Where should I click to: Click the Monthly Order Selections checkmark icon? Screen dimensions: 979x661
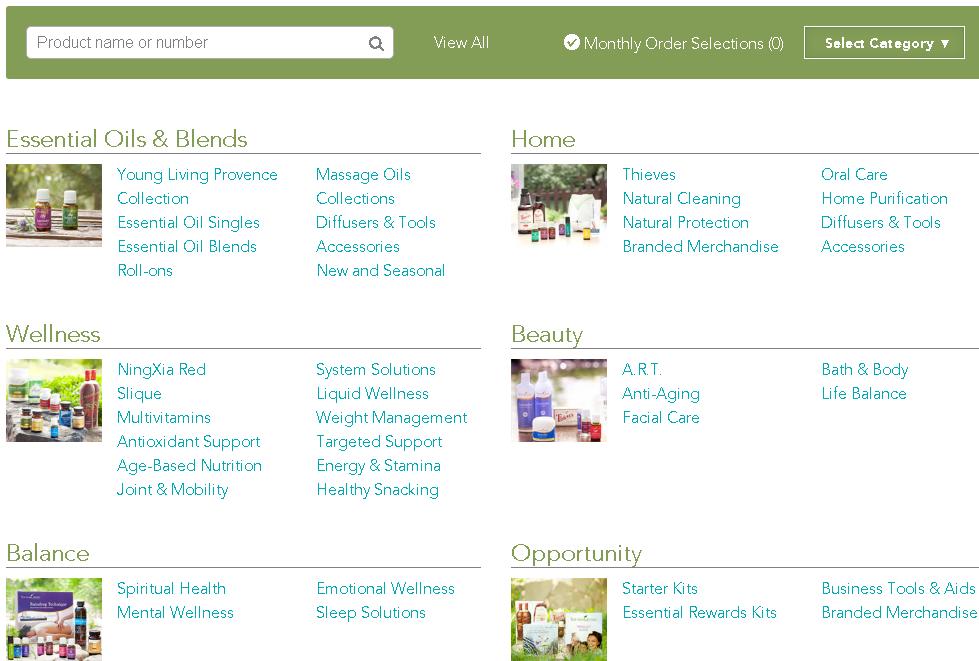[571, 42]
